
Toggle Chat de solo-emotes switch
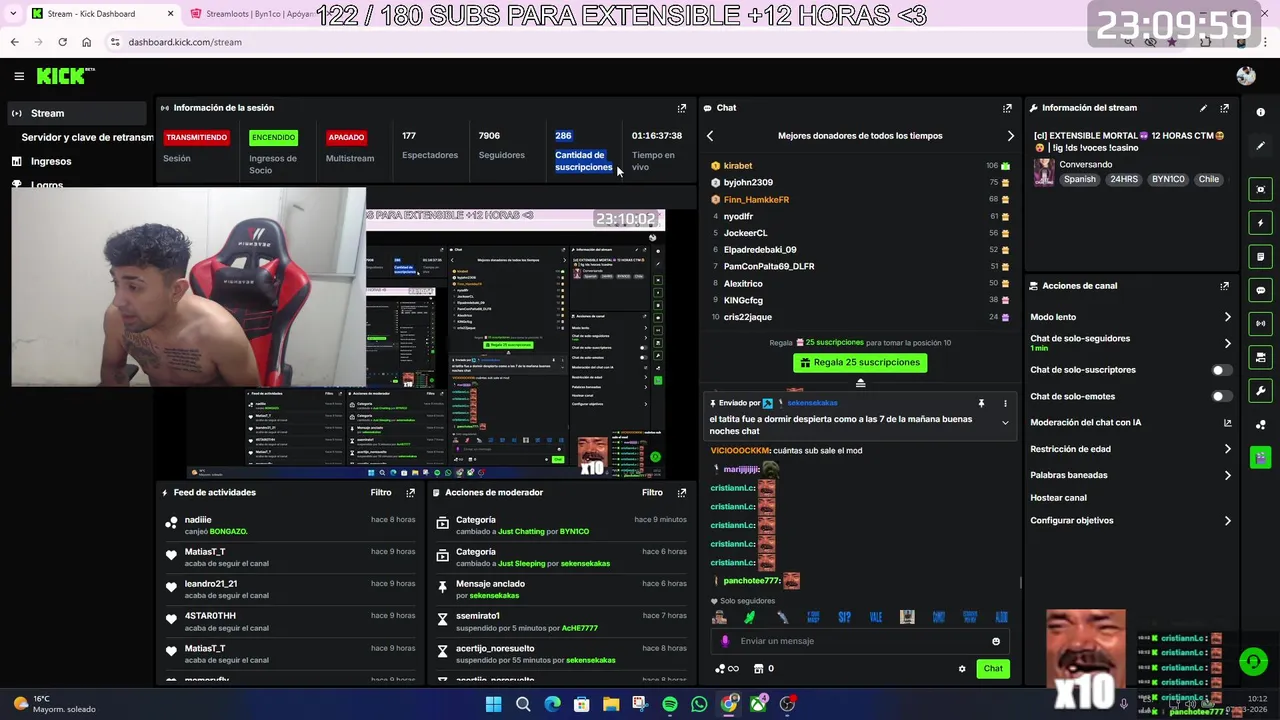click(1220, 397)
